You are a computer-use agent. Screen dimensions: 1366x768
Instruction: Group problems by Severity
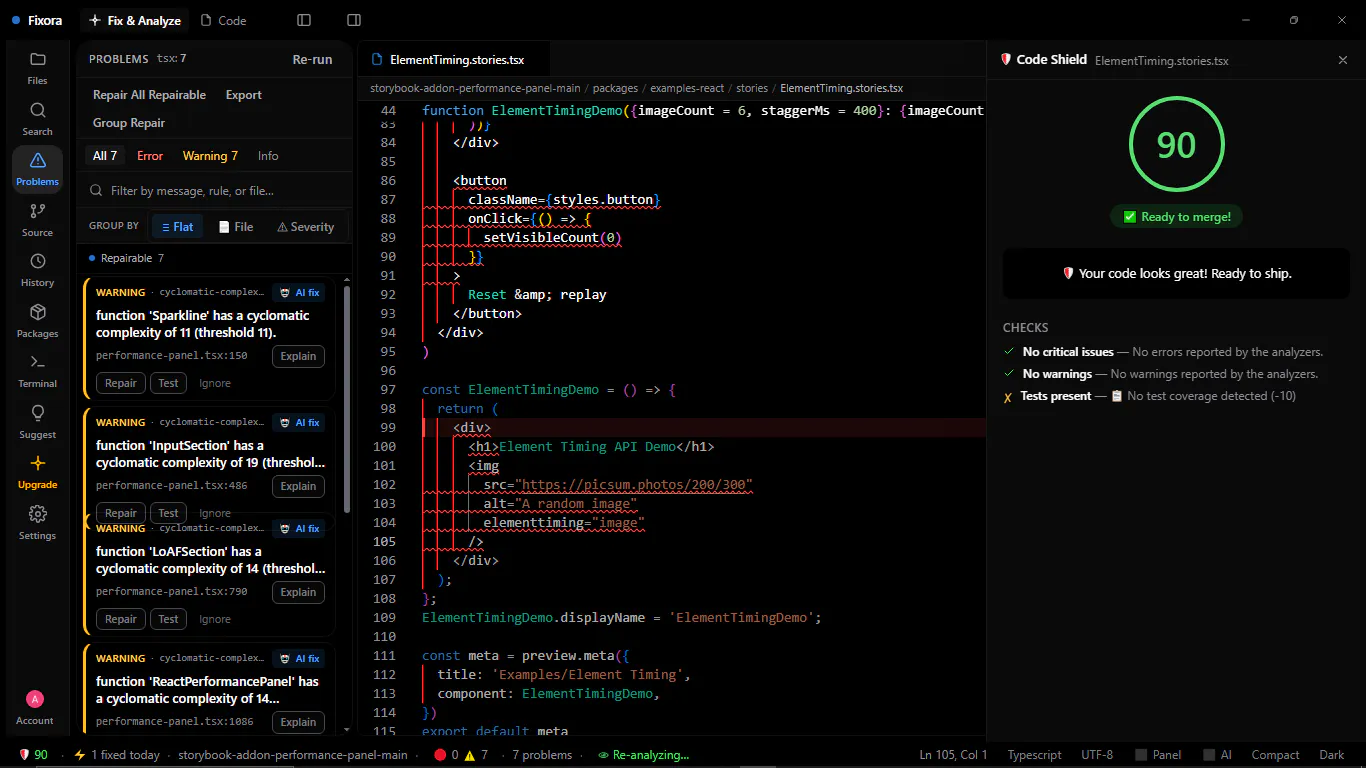pos(306,227)
